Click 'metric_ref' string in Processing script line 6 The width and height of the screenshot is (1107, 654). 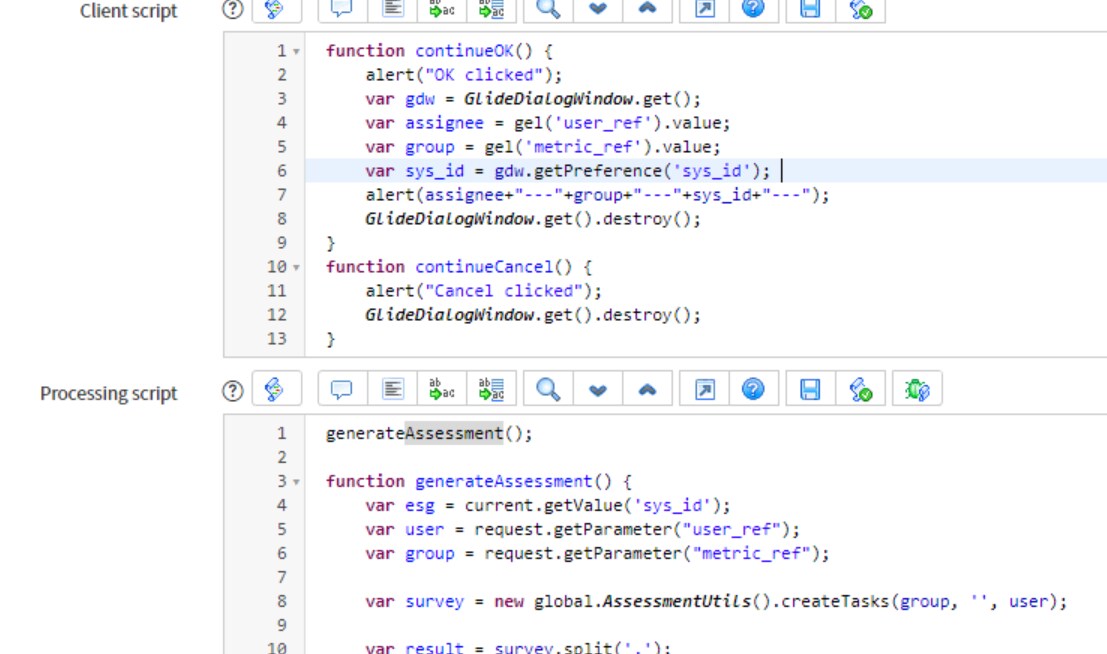752,554
